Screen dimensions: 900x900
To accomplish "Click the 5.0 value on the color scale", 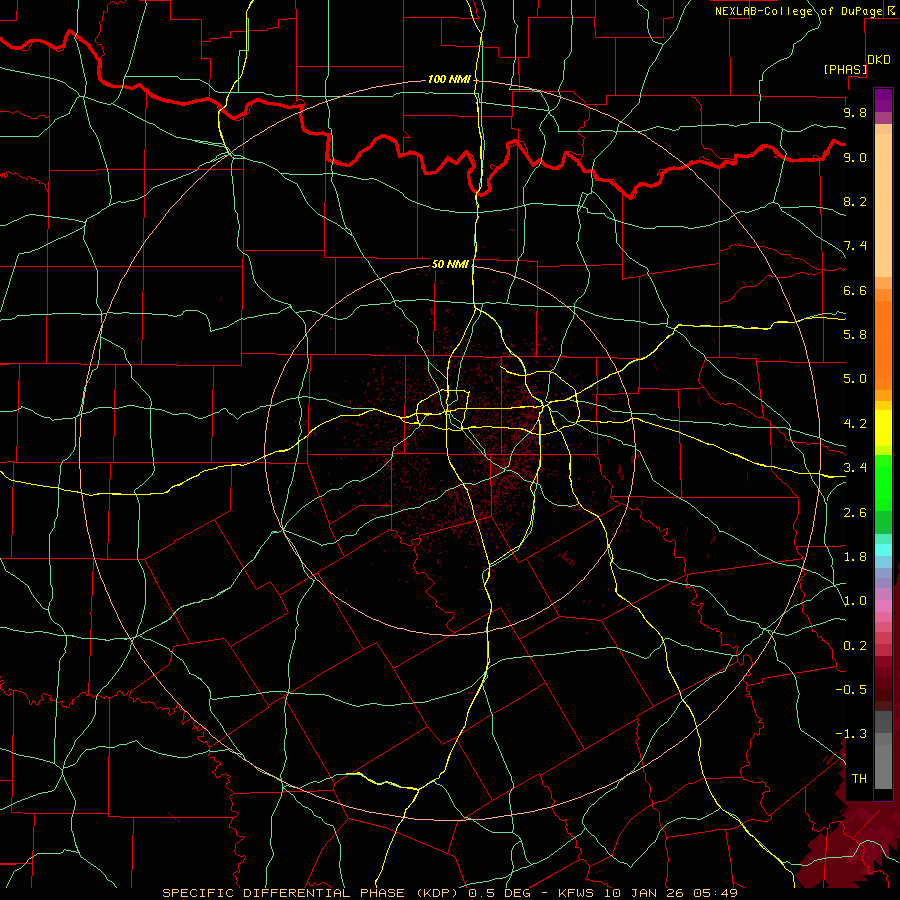I will pyautogui.click(x=855, y=379).
